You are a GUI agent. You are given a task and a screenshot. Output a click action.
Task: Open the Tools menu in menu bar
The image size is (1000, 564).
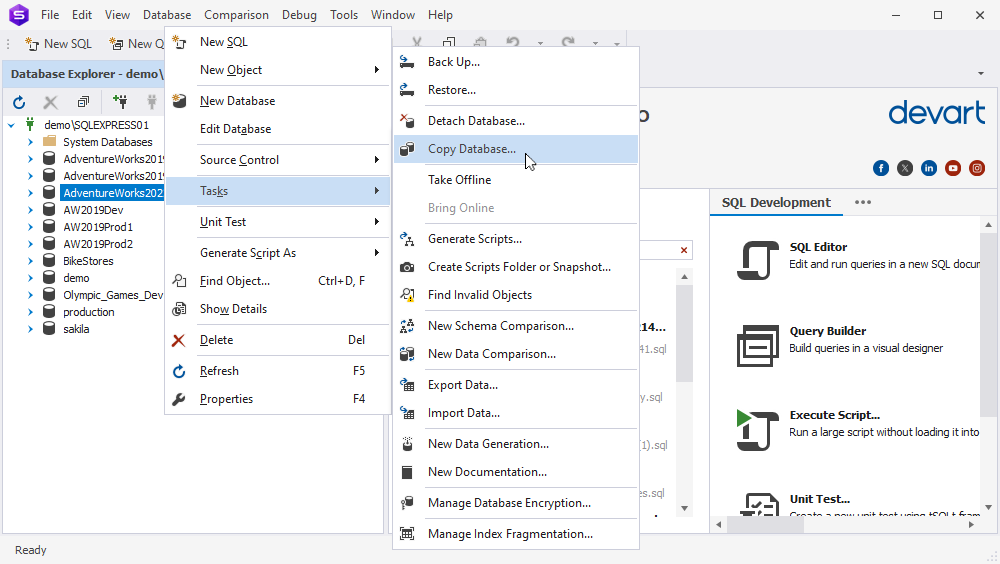(x=344, y=15)
